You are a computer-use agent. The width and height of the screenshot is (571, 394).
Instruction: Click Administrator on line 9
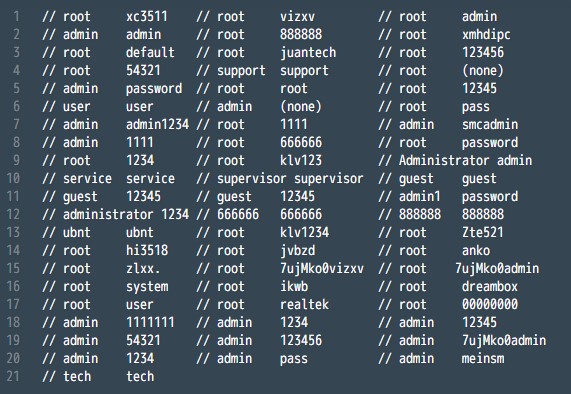tap(444, 161)
